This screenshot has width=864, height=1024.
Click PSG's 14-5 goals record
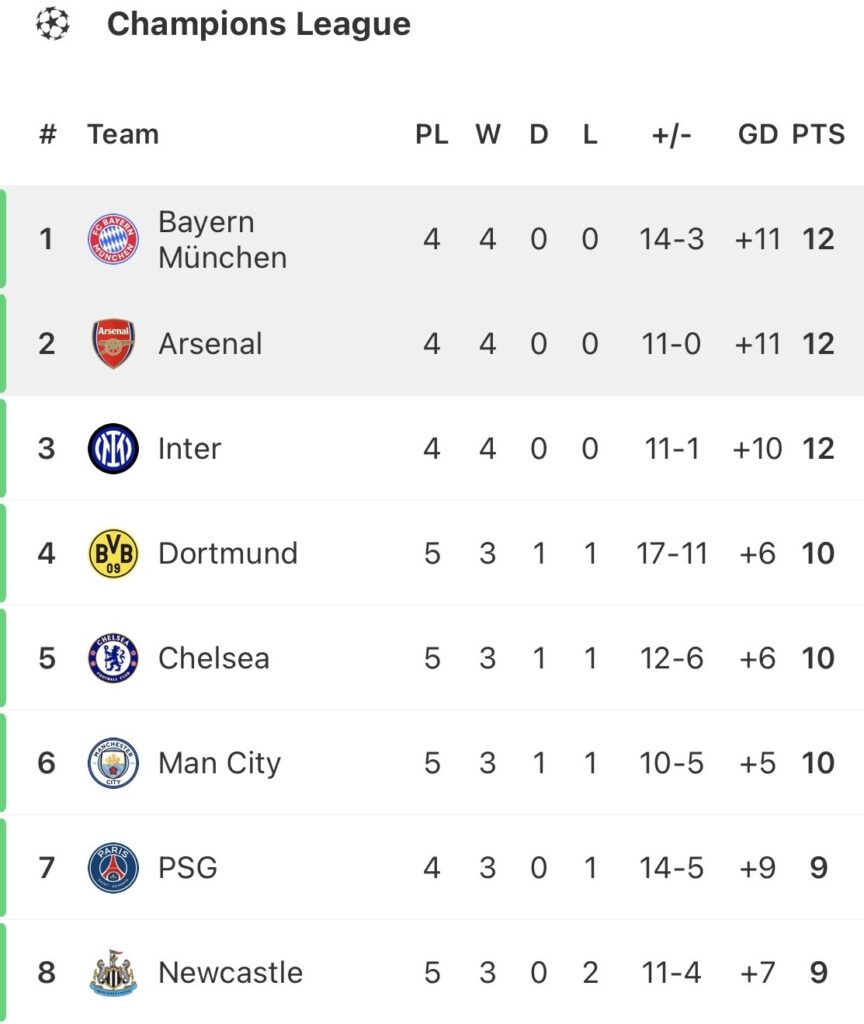click(x=672, y=868)
